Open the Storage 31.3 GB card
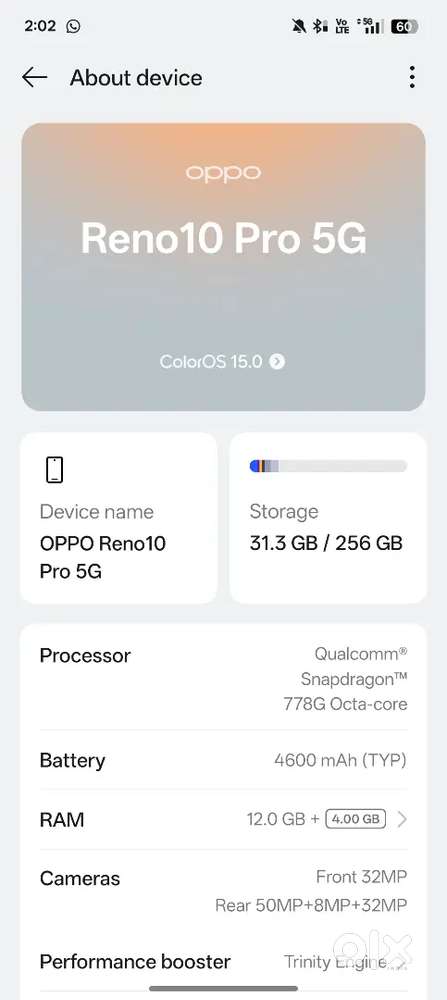The width and height of the screenshot is (447, 1000). pyautogui.click(x=328, y=518)
